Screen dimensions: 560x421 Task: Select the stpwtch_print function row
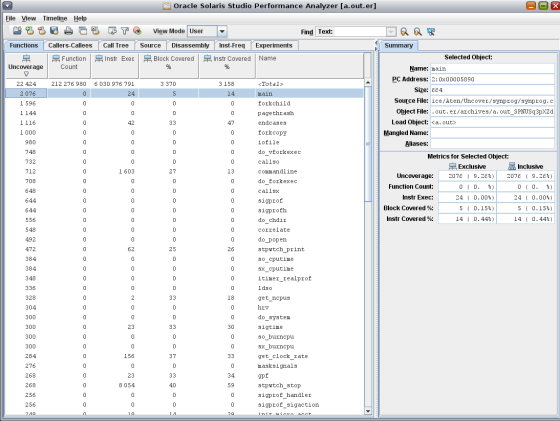[184, 249]
